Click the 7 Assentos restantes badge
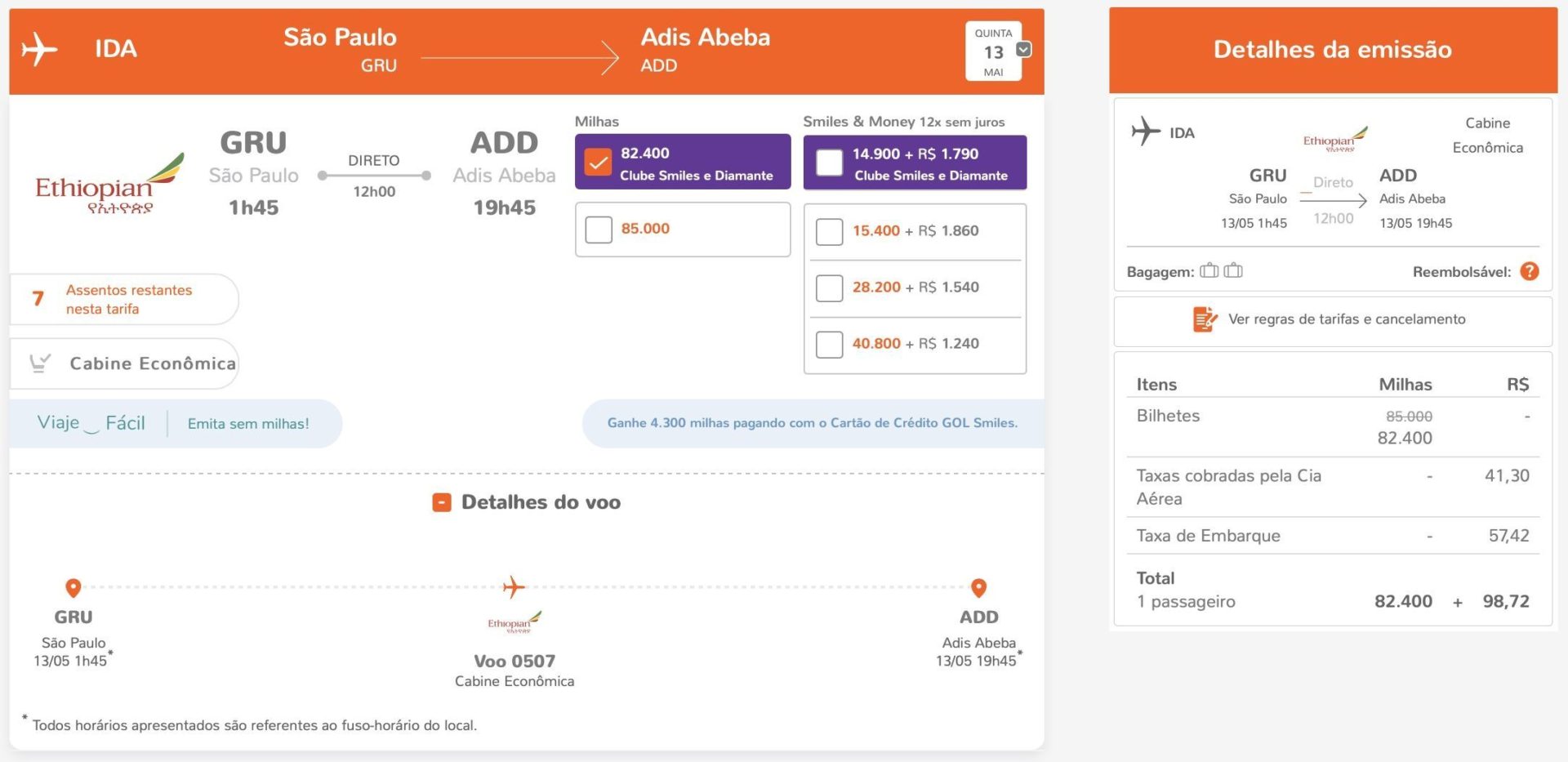 [123, 299]
